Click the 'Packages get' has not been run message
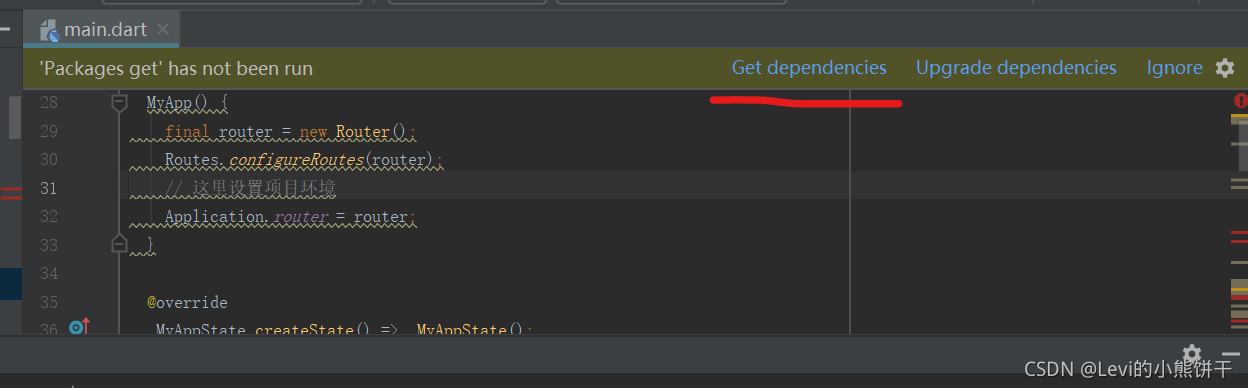Screen dimensions: 1248x388 [x=176, y=68]
